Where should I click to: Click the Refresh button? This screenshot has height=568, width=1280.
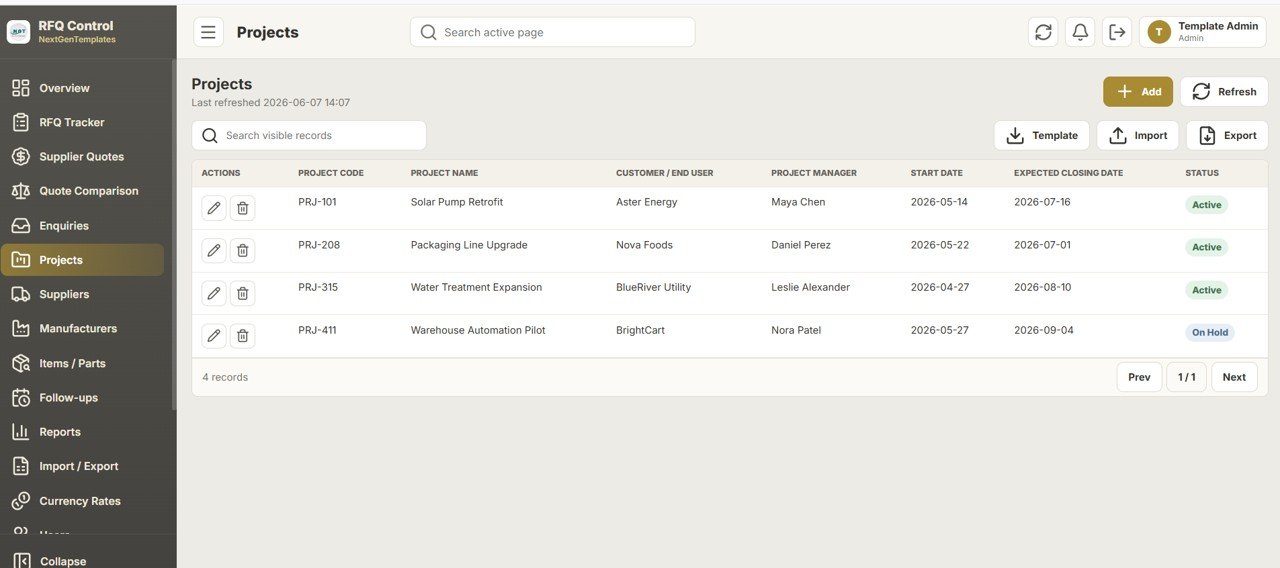[x=1224, y=92]
